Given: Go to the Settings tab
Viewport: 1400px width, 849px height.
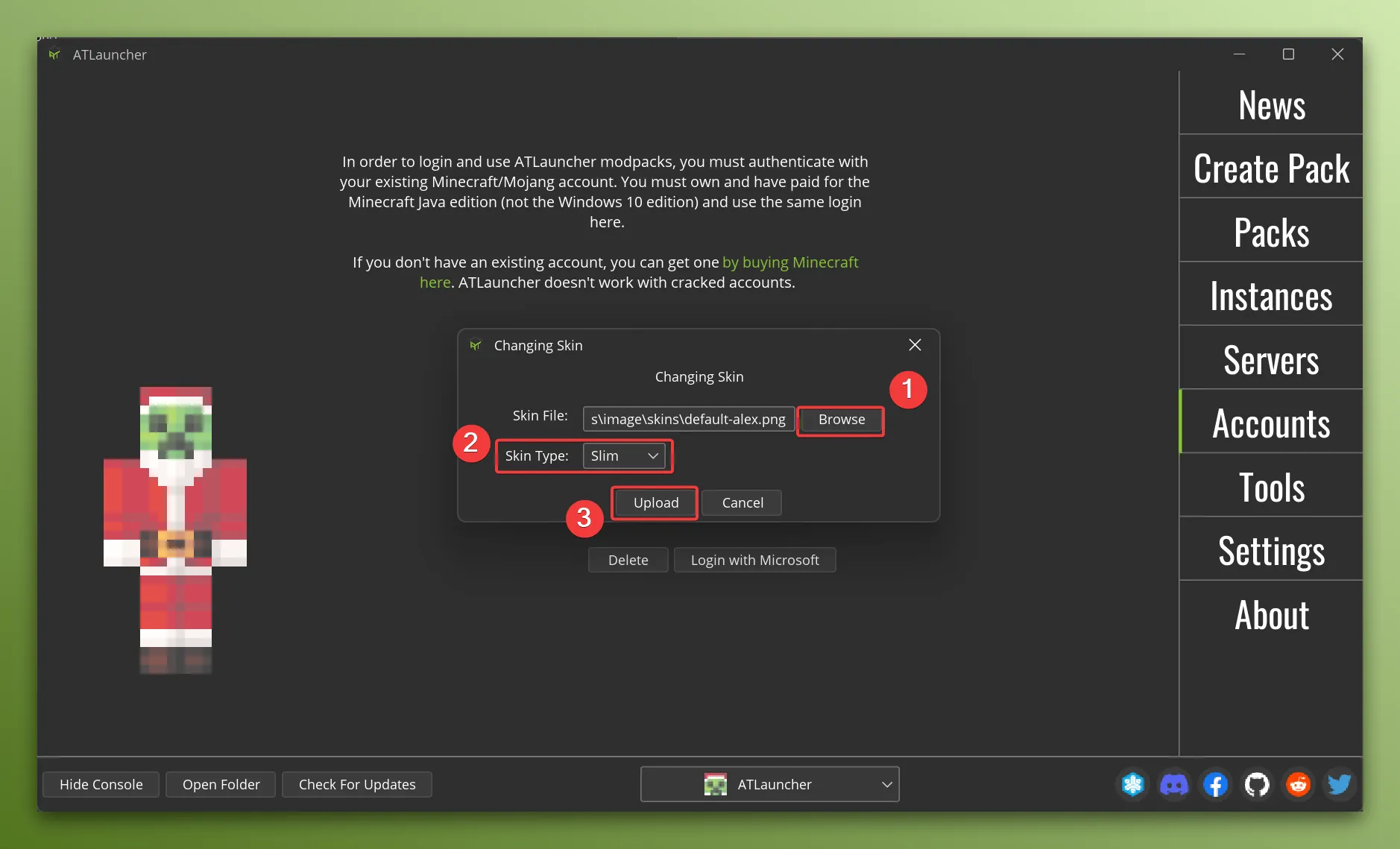Looking at the screenshot, I should (1270, 552).
